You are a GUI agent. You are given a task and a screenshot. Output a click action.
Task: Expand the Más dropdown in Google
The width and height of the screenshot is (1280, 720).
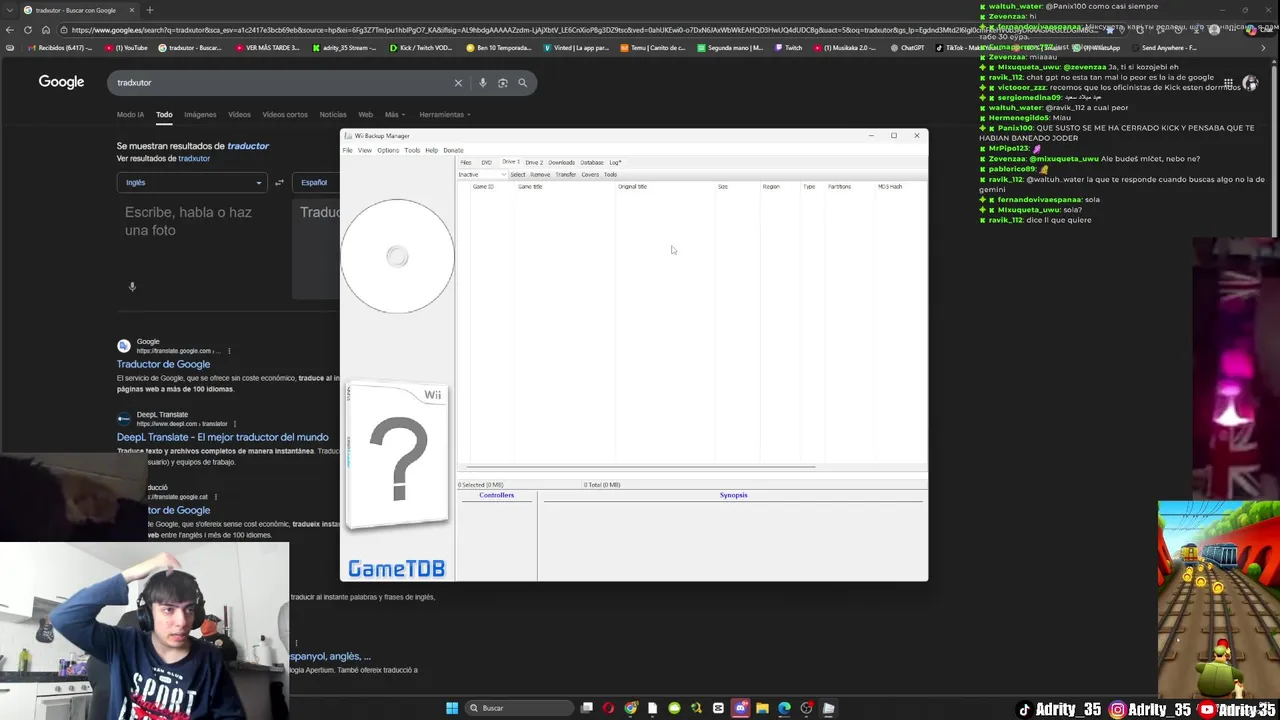click(x=394, y=115)
